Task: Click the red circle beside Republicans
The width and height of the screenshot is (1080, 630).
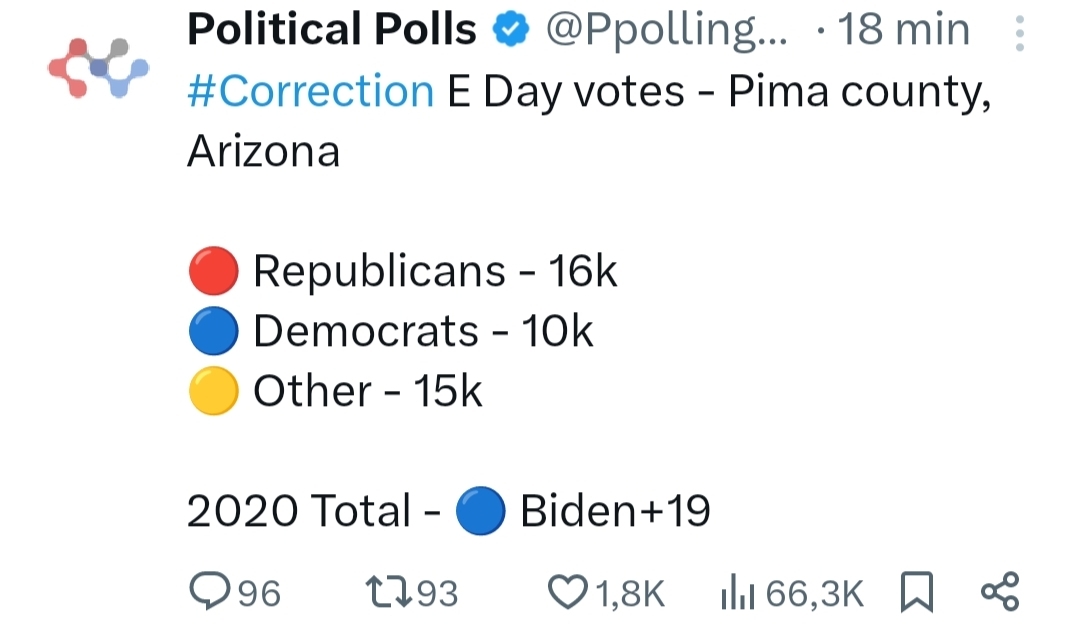Action: coord(213,271)
